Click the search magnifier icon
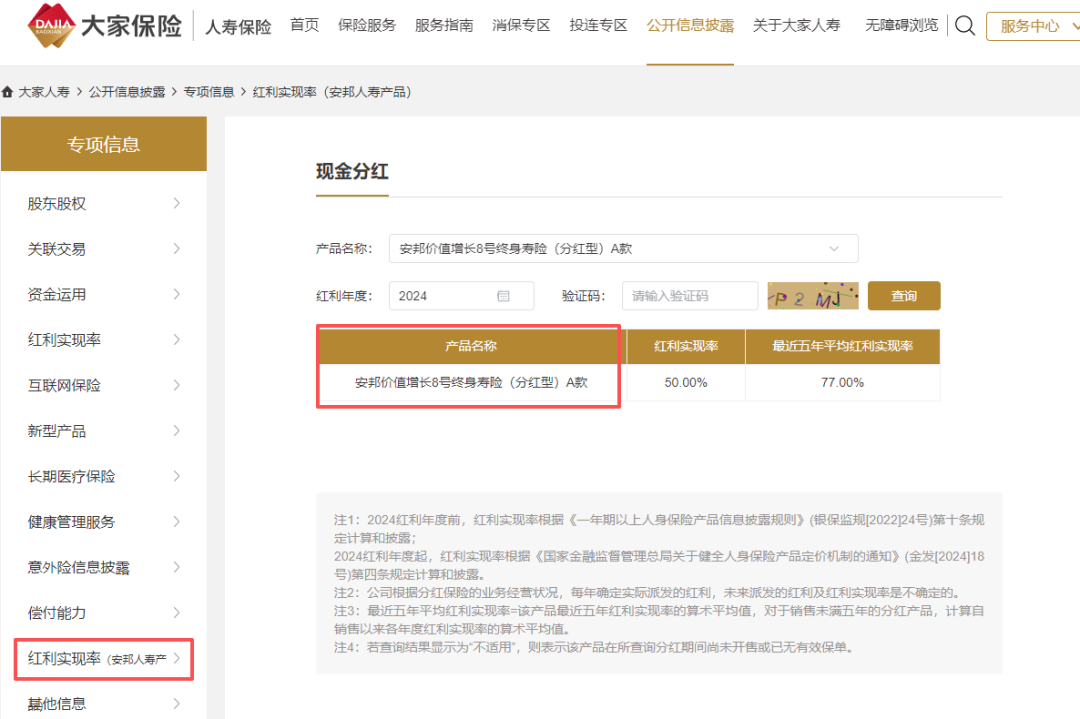 coord(964,26)
